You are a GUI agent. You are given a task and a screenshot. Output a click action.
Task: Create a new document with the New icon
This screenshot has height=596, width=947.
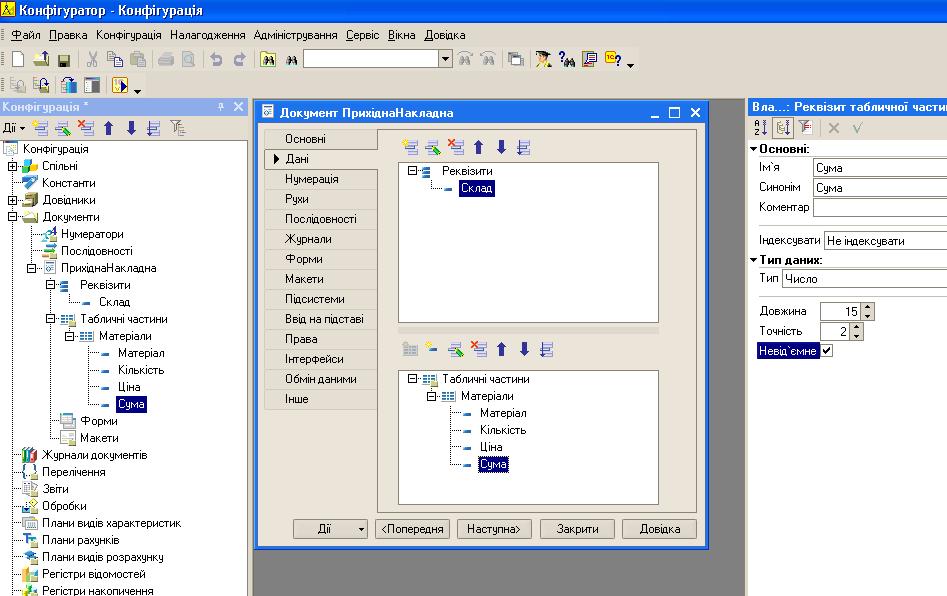[x=18, y=59]
